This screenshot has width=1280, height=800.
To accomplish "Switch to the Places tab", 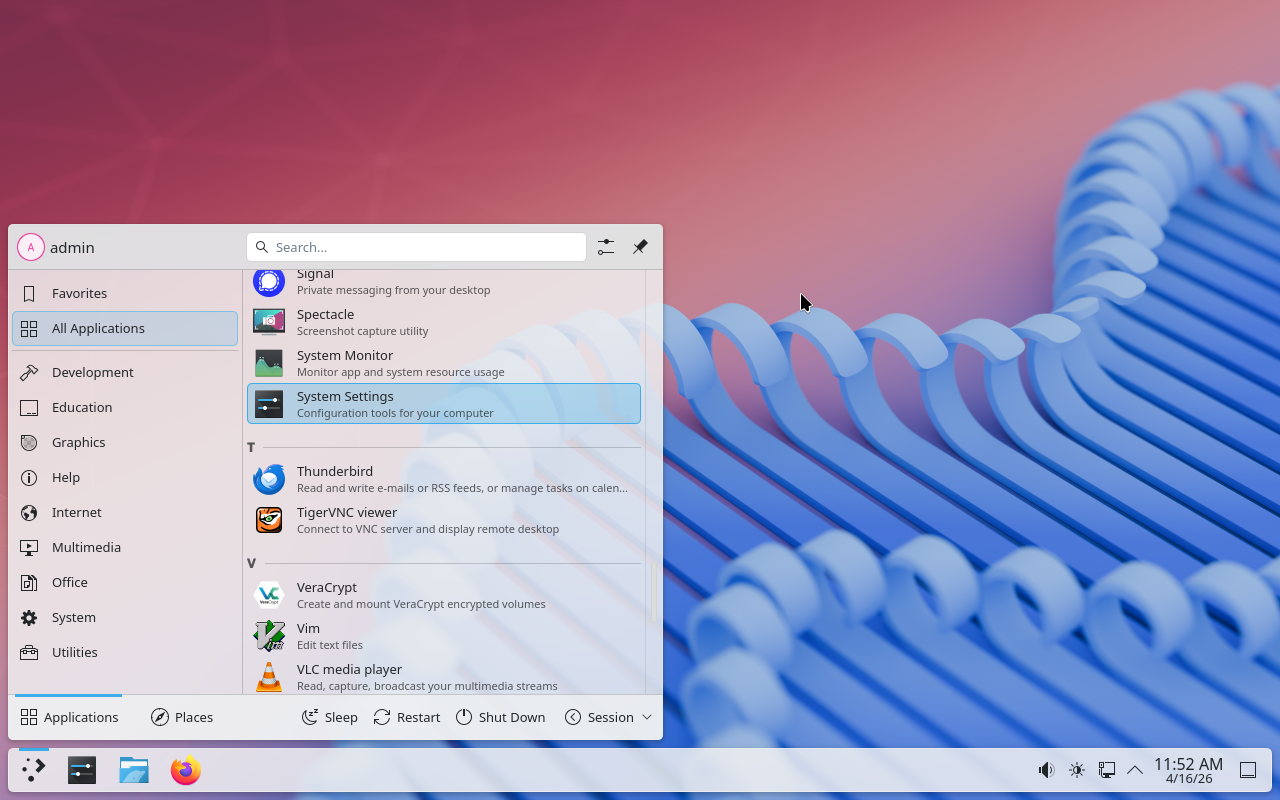I will [182, 717].
